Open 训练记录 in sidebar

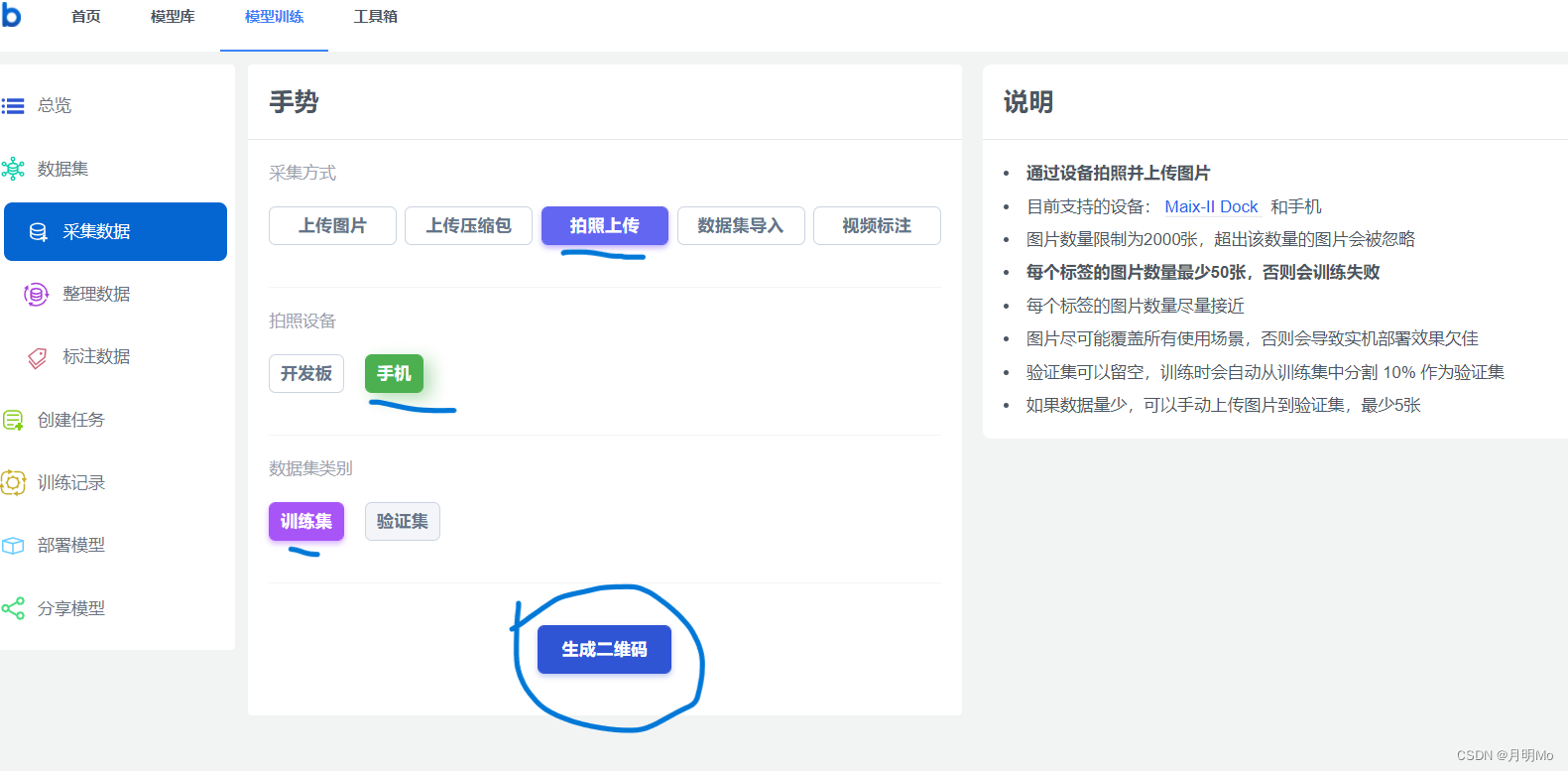[70, 482]
